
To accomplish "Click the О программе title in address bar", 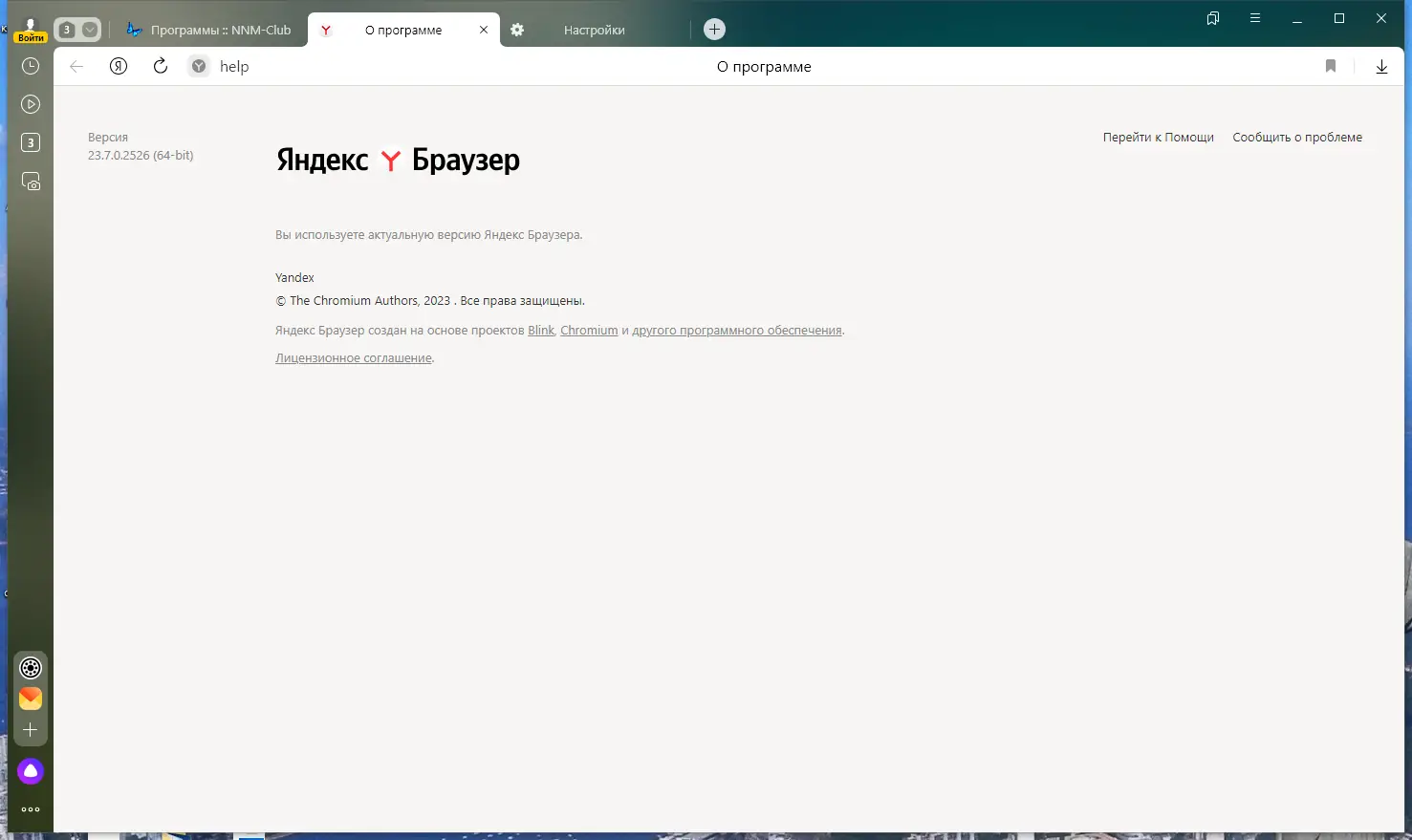I will [x=764, y=67].
